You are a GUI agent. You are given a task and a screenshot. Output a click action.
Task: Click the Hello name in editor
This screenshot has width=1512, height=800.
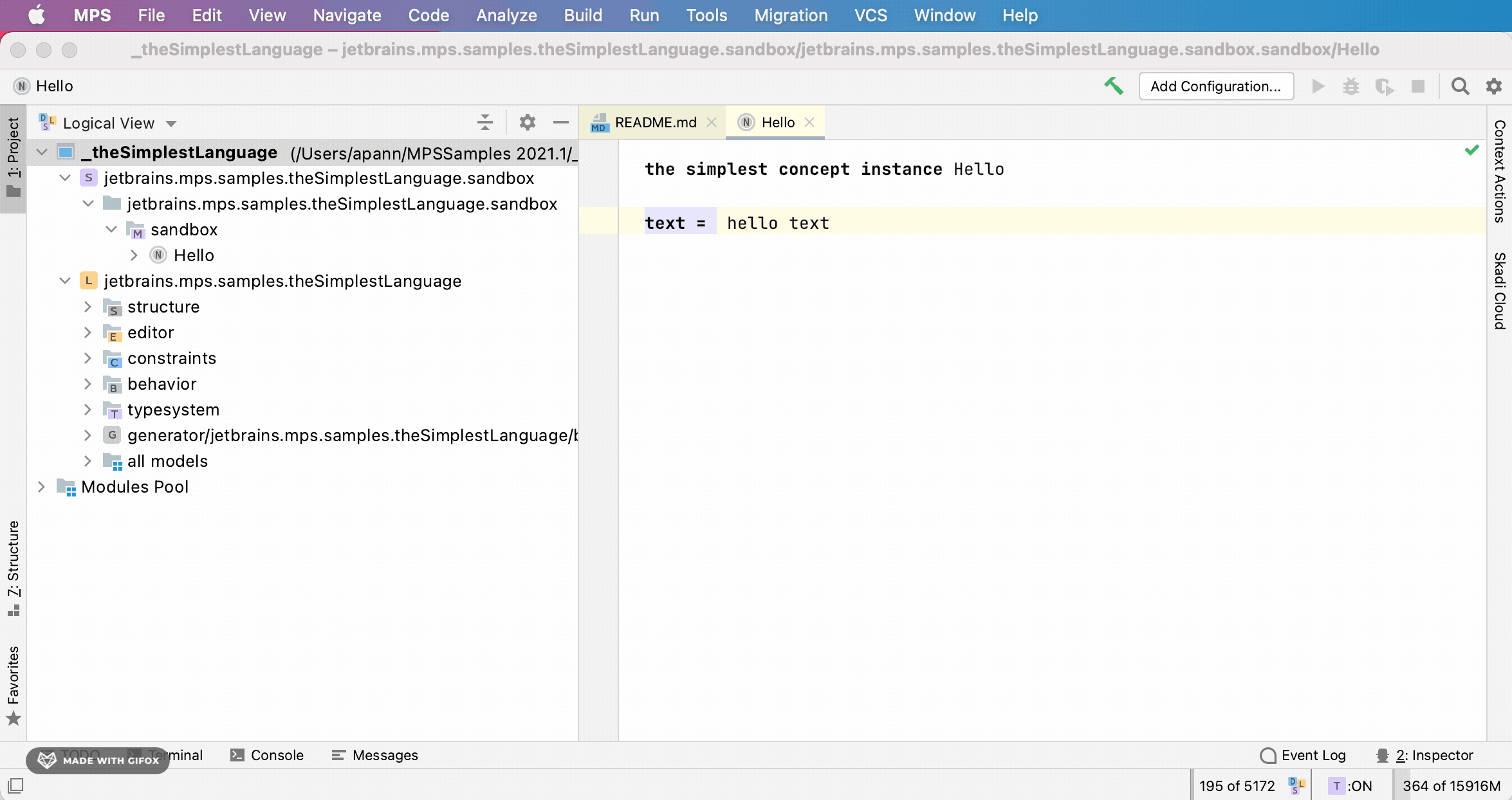point(979,169)
